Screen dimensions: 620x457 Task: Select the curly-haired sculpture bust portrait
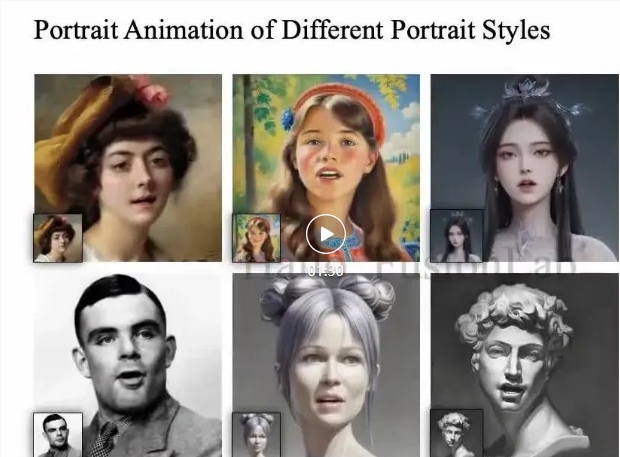(x=525, y=365)
